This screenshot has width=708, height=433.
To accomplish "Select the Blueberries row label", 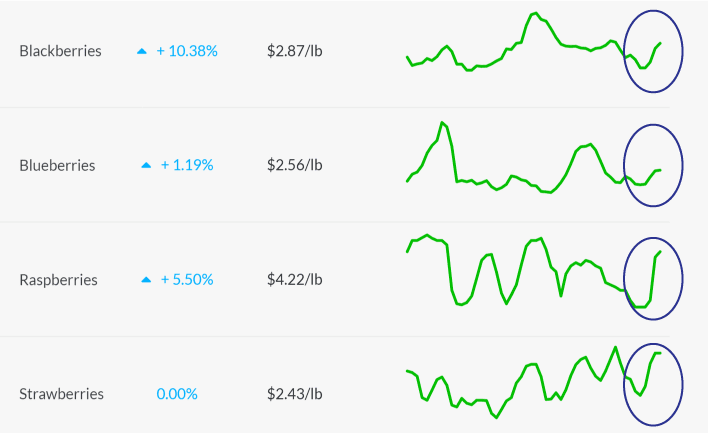I will tap(57, 165).
